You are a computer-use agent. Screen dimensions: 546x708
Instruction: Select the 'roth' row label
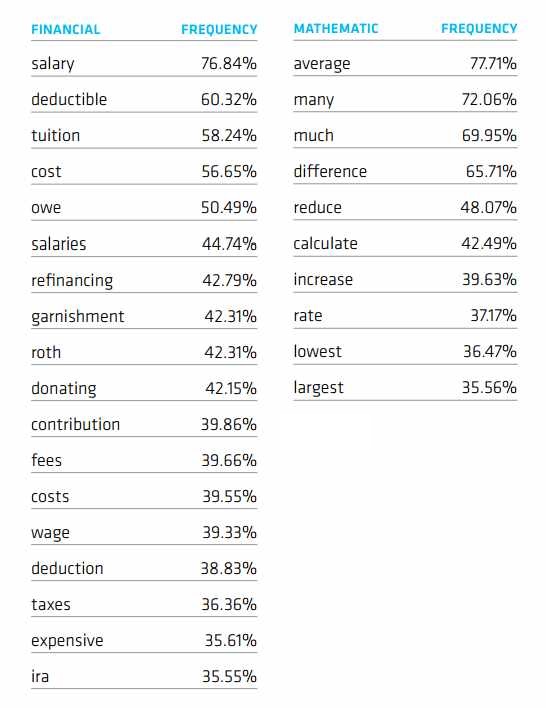coord(46,352)
